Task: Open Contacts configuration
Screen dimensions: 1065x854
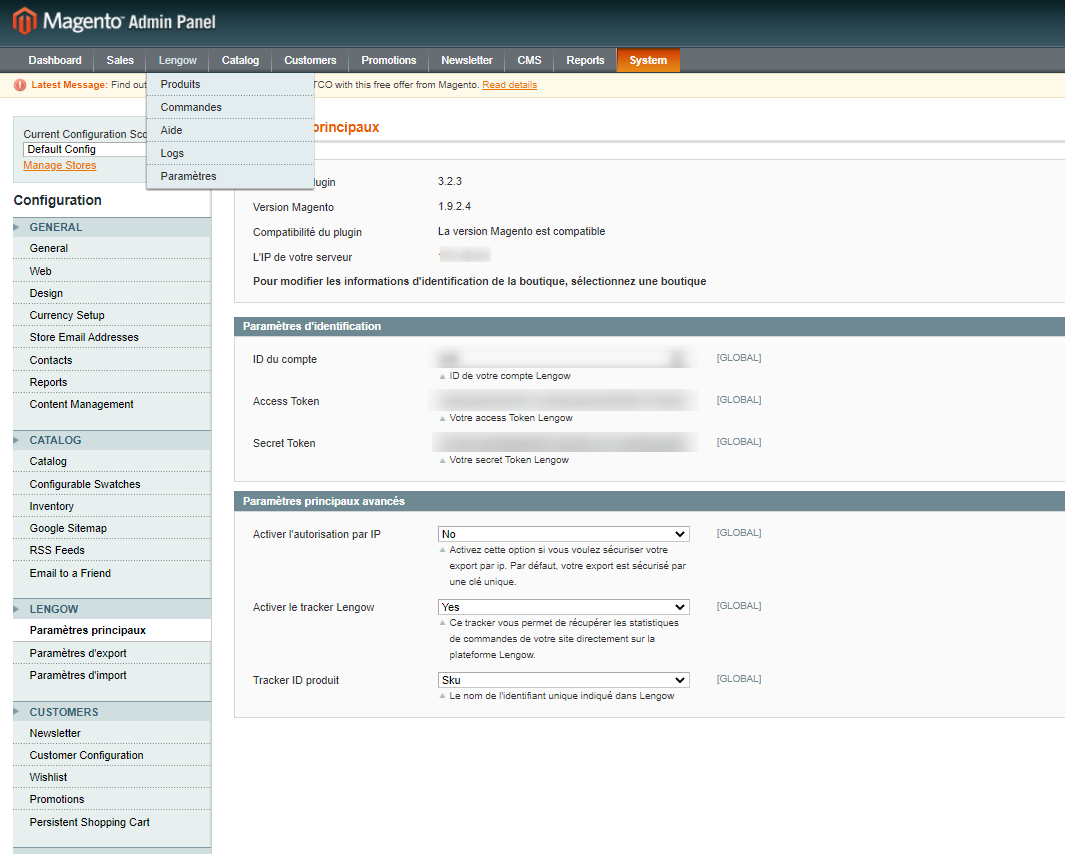Action: (112, 360)
